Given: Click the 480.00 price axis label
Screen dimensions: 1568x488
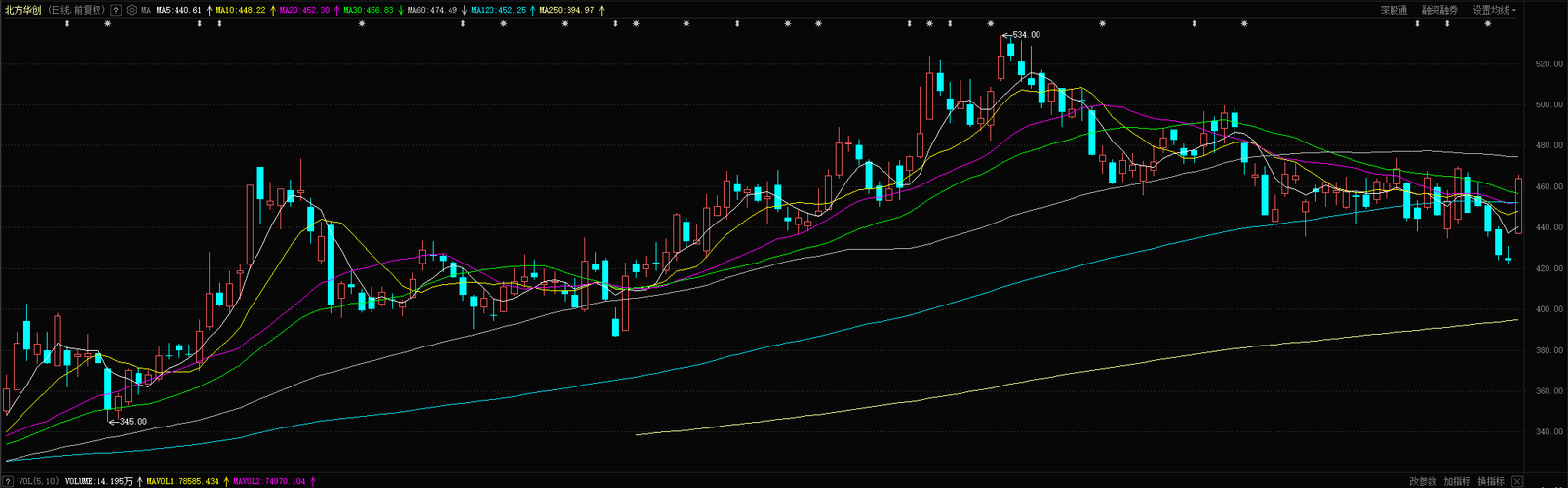Looking at the screenshot, I should 1548,145.
